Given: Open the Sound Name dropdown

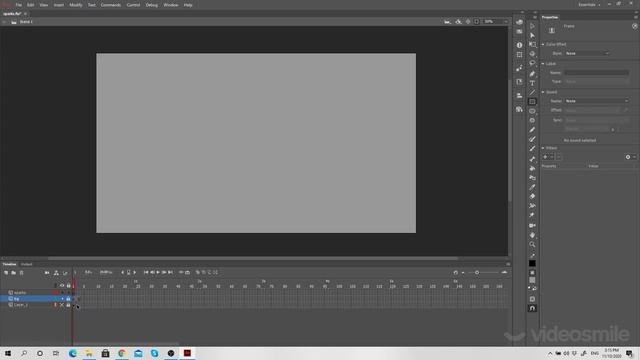Looking at the screenshot, I should click(597, 101).
